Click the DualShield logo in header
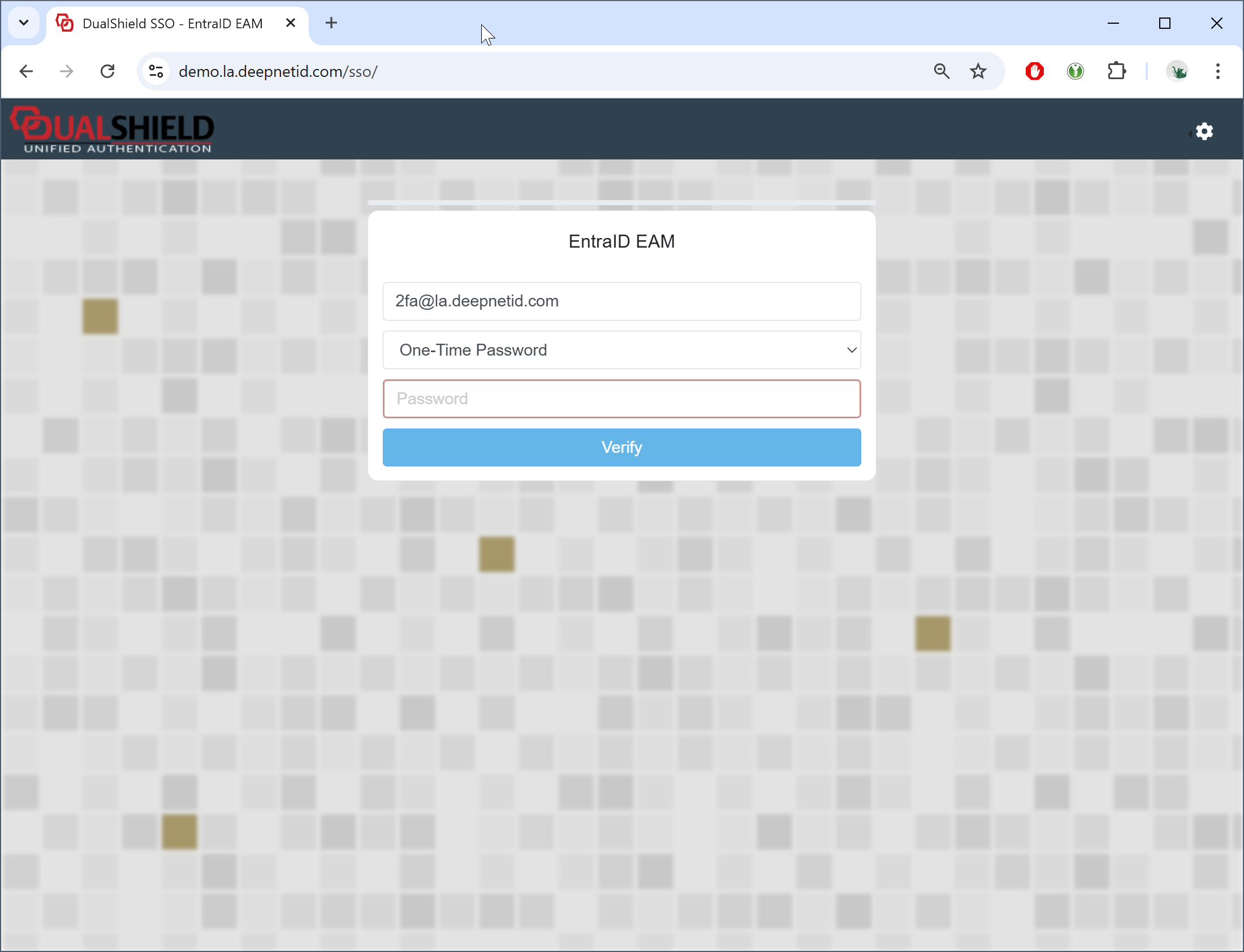 tap(111, 130)
